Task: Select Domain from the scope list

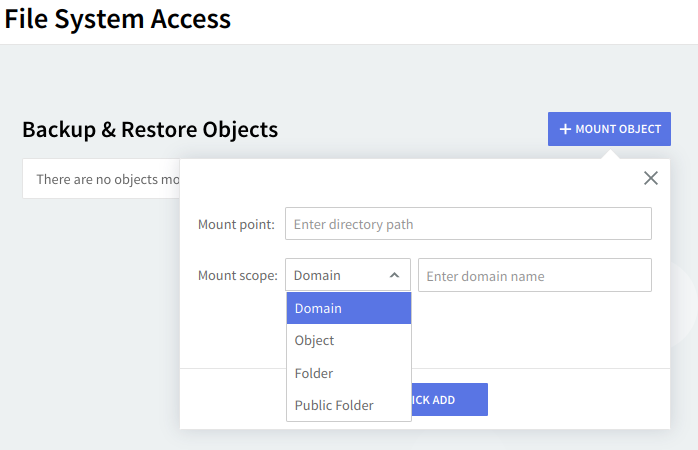Action: click(x=348, y=308)
